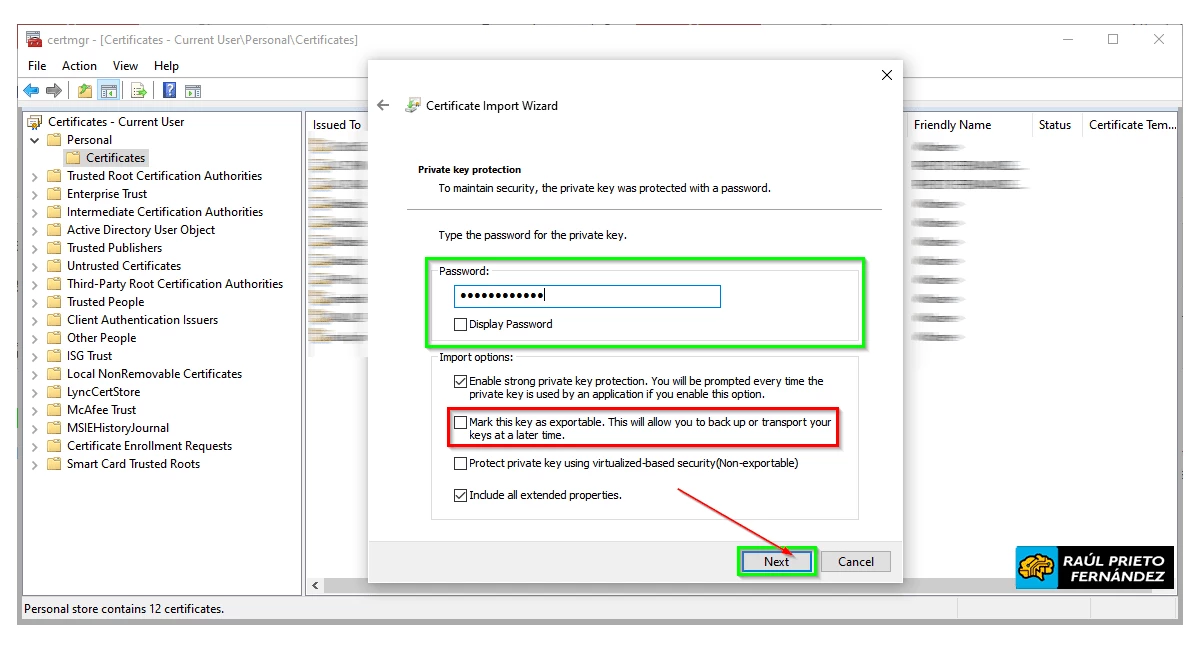Click the Forward arrow in toolbar
The width and height of the screenshot is (1200, 650).
point(54,91)
